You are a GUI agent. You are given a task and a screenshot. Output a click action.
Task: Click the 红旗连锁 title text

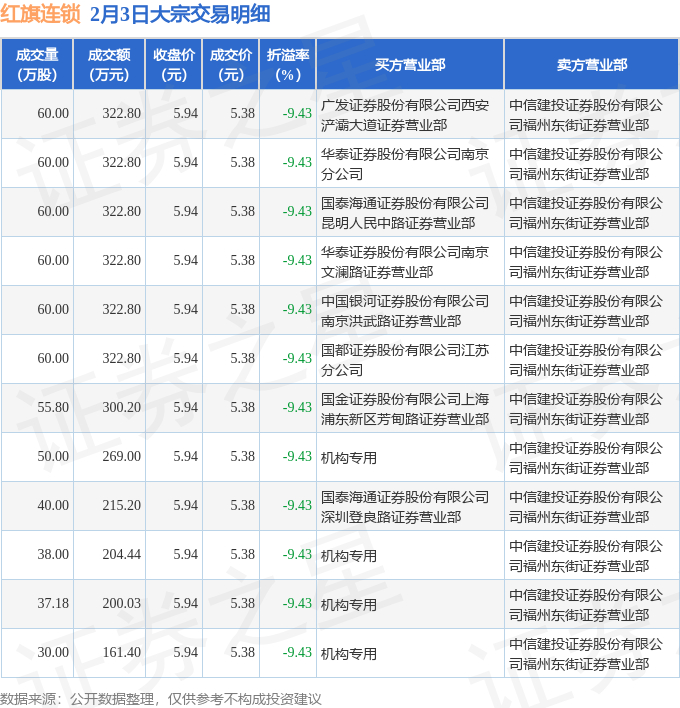point(40,14)
